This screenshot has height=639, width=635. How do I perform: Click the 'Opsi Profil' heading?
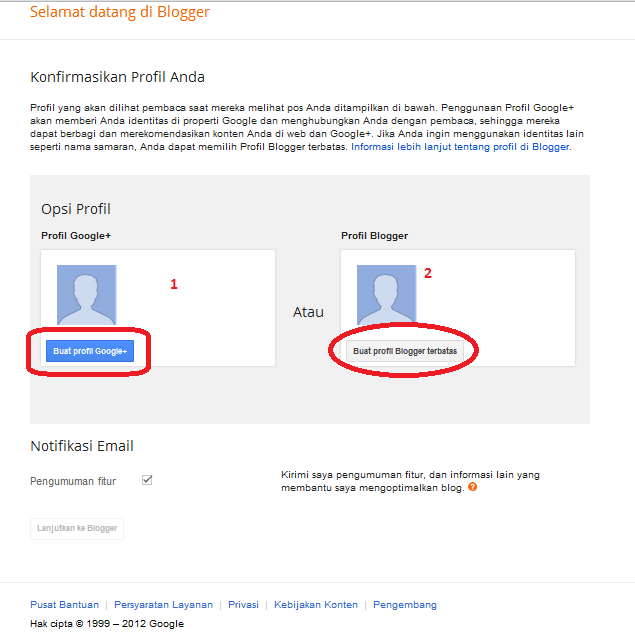click(x=76, y=209)
